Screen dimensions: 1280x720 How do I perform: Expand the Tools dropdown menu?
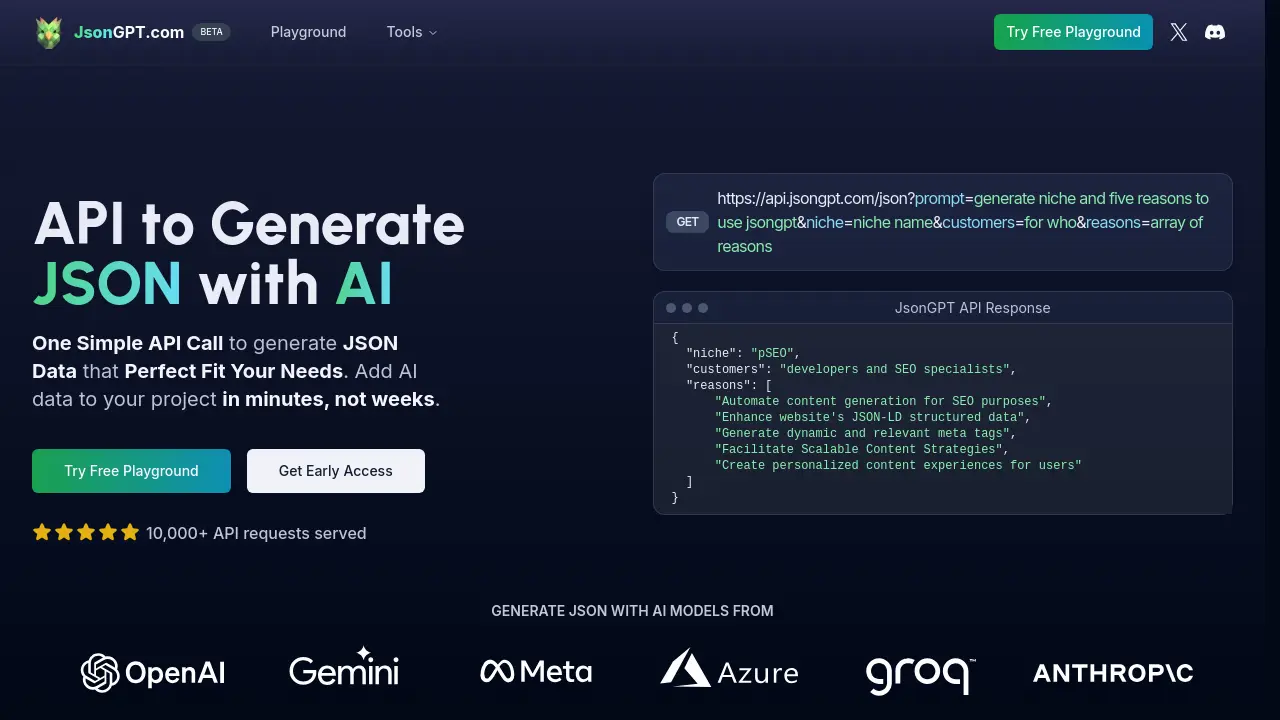412,32
